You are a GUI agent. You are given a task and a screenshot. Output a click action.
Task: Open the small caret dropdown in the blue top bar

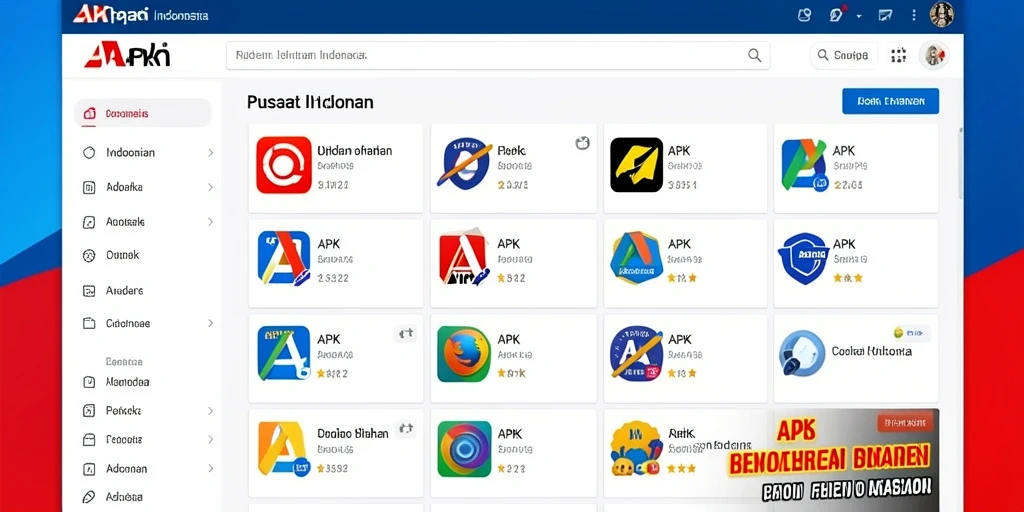(x=859, y=15)
